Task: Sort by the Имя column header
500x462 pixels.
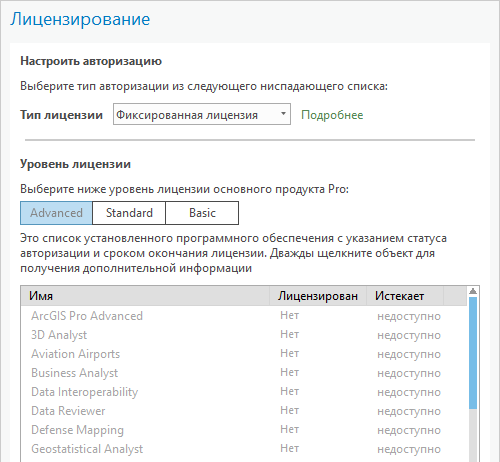Action: (x=145, y=296)
